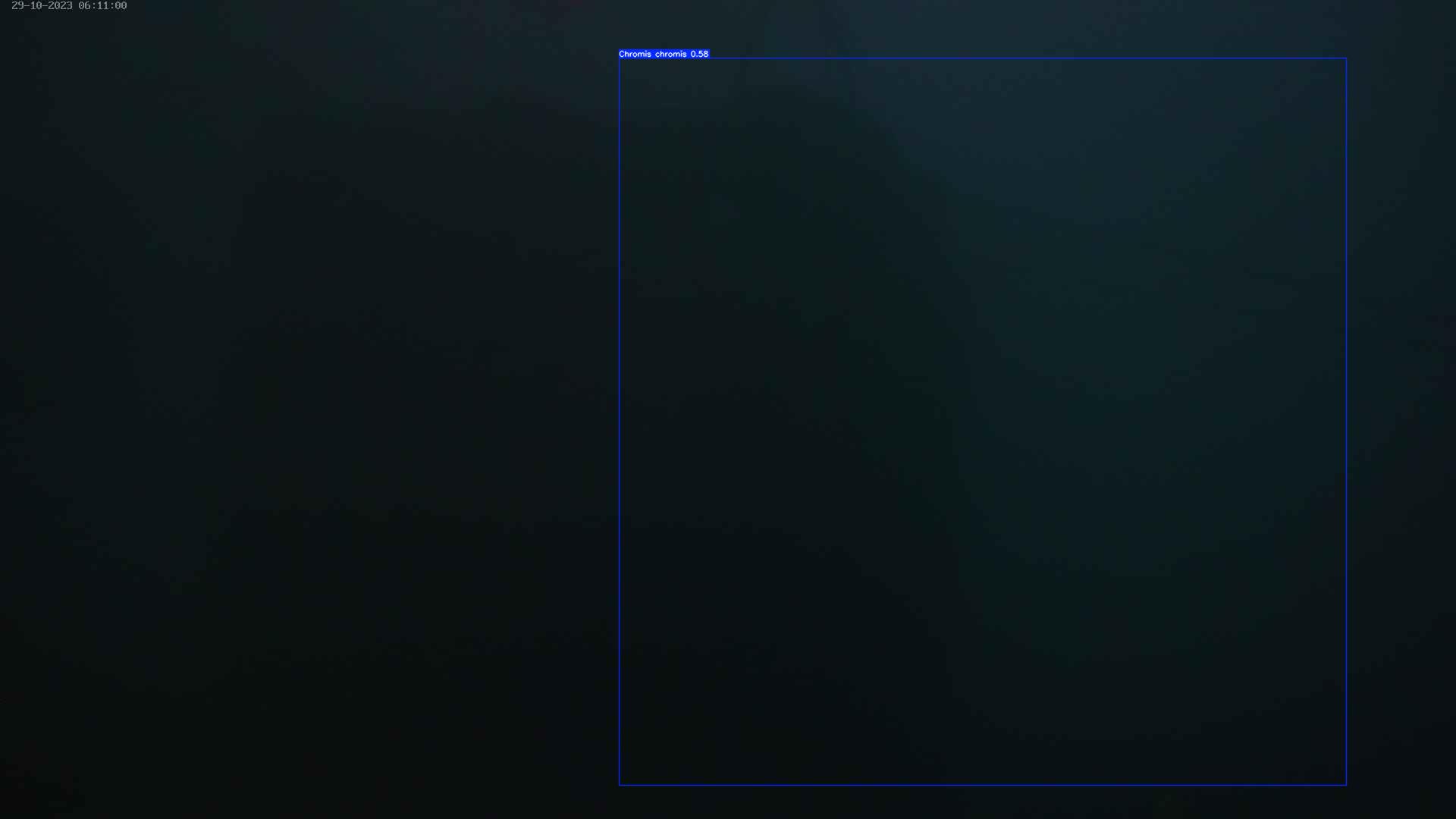Click the word 'Chromis' starting the label
This screenshot has width=1456, height=819.
click(635, 54)
